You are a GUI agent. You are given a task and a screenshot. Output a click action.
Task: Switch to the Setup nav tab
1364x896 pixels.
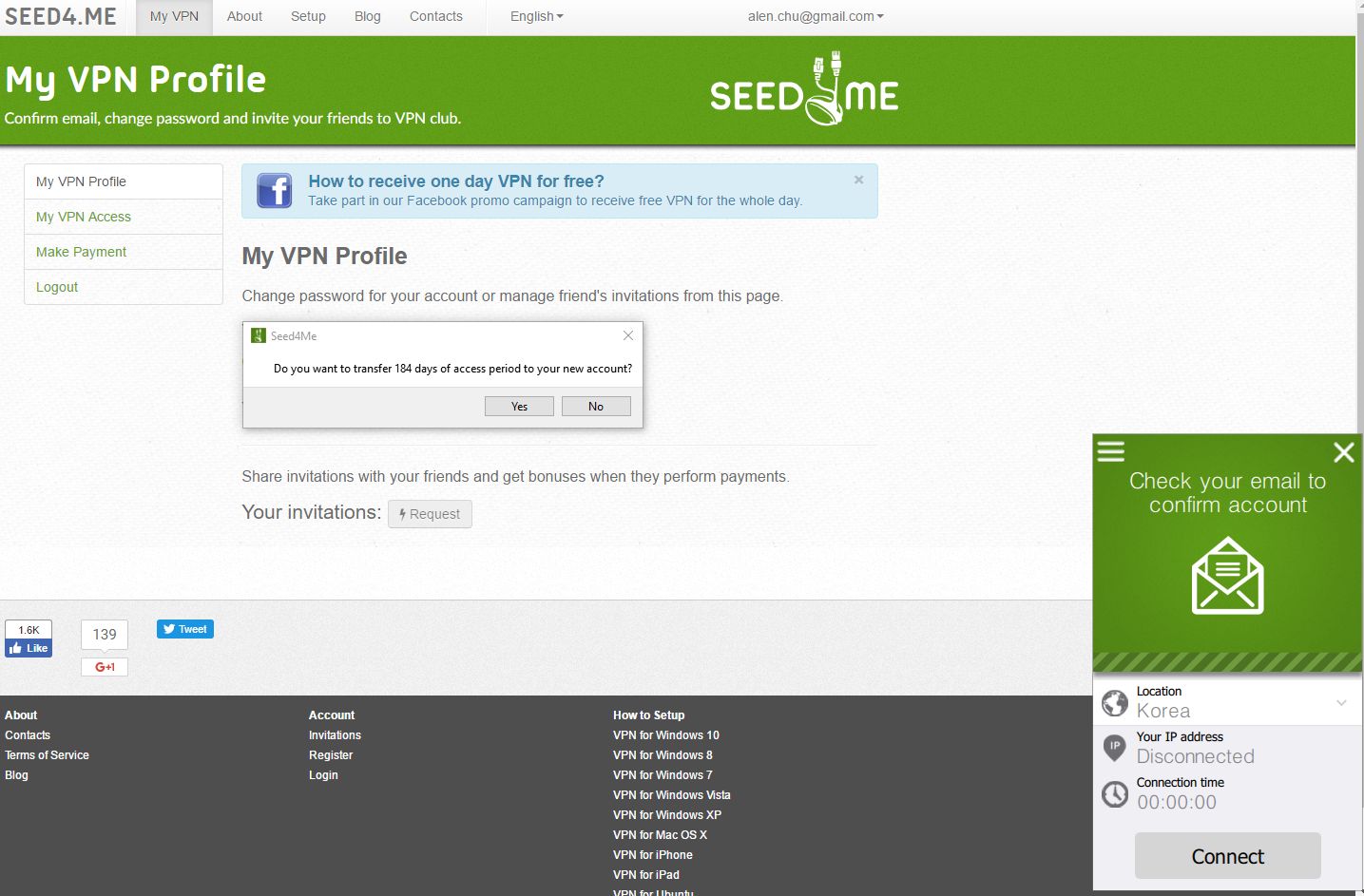308,16
